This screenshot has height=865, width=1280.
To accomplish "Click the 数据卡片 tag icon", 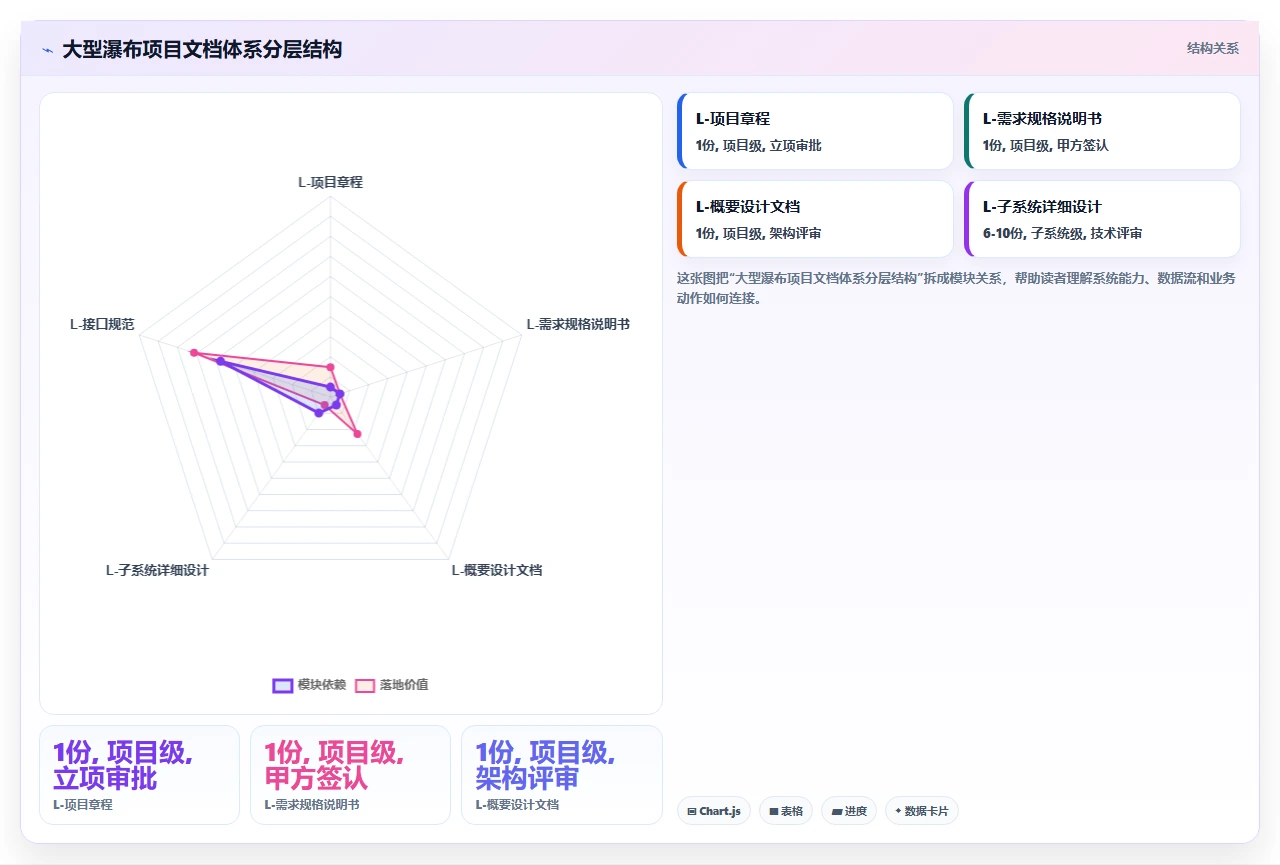I will point(898,811).
